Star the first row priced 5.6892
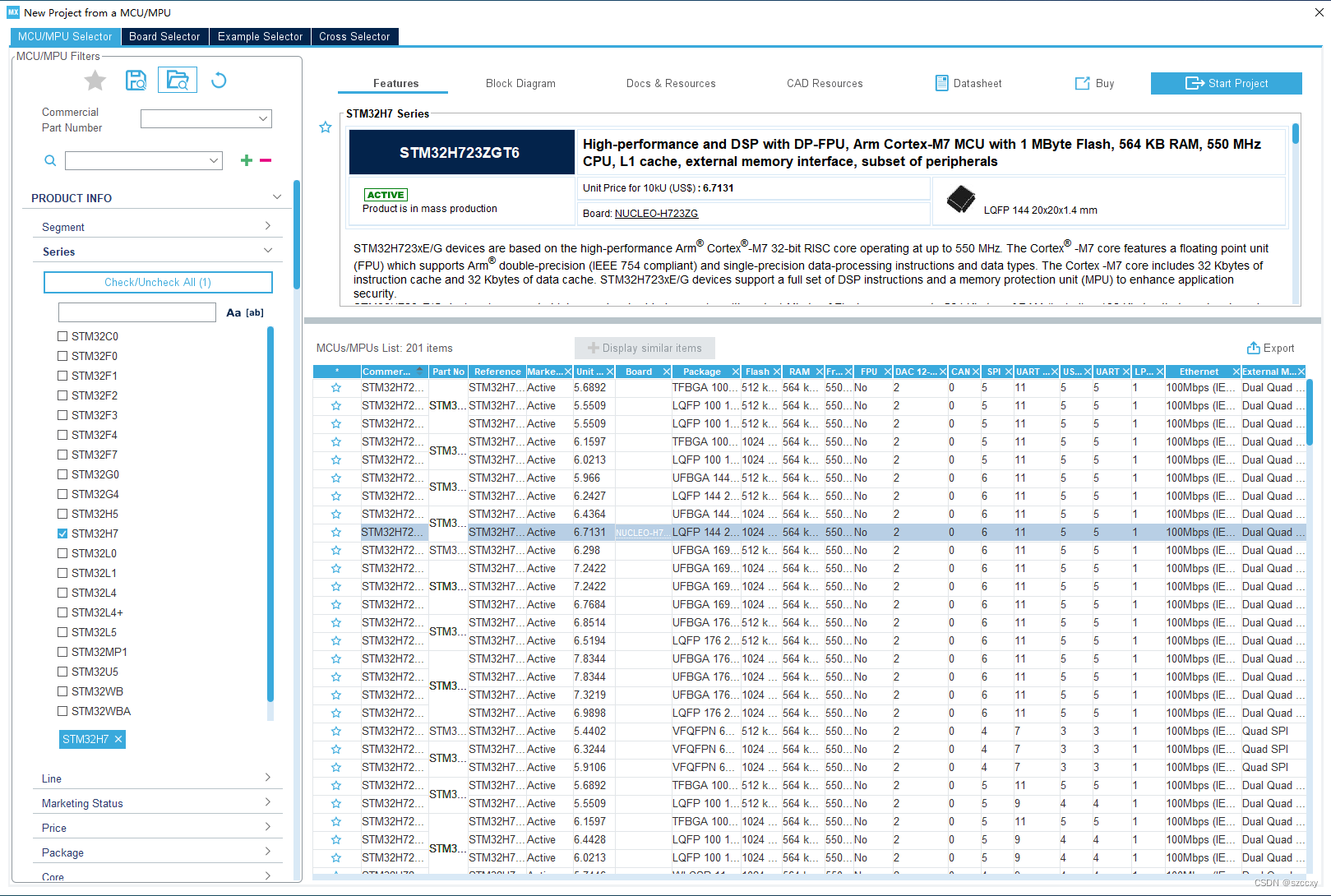Viewport: 1331px width, 896px height. point(336,388)
